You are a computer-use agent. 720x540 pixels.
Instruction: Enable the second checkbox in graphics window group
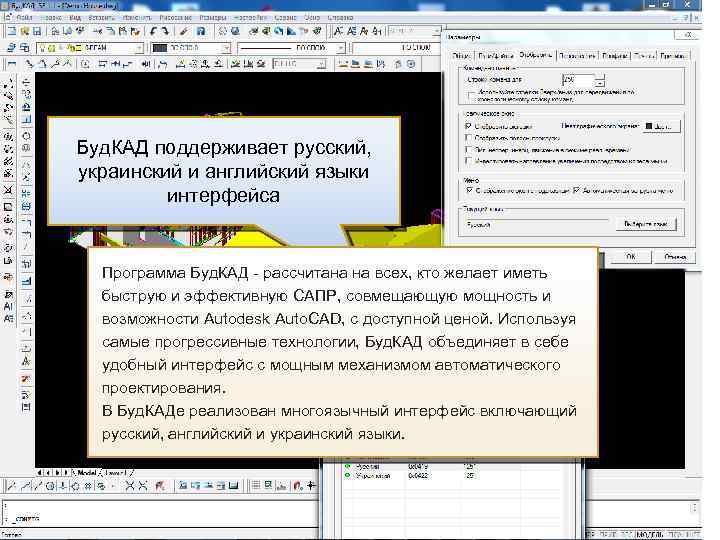[468, 138]
